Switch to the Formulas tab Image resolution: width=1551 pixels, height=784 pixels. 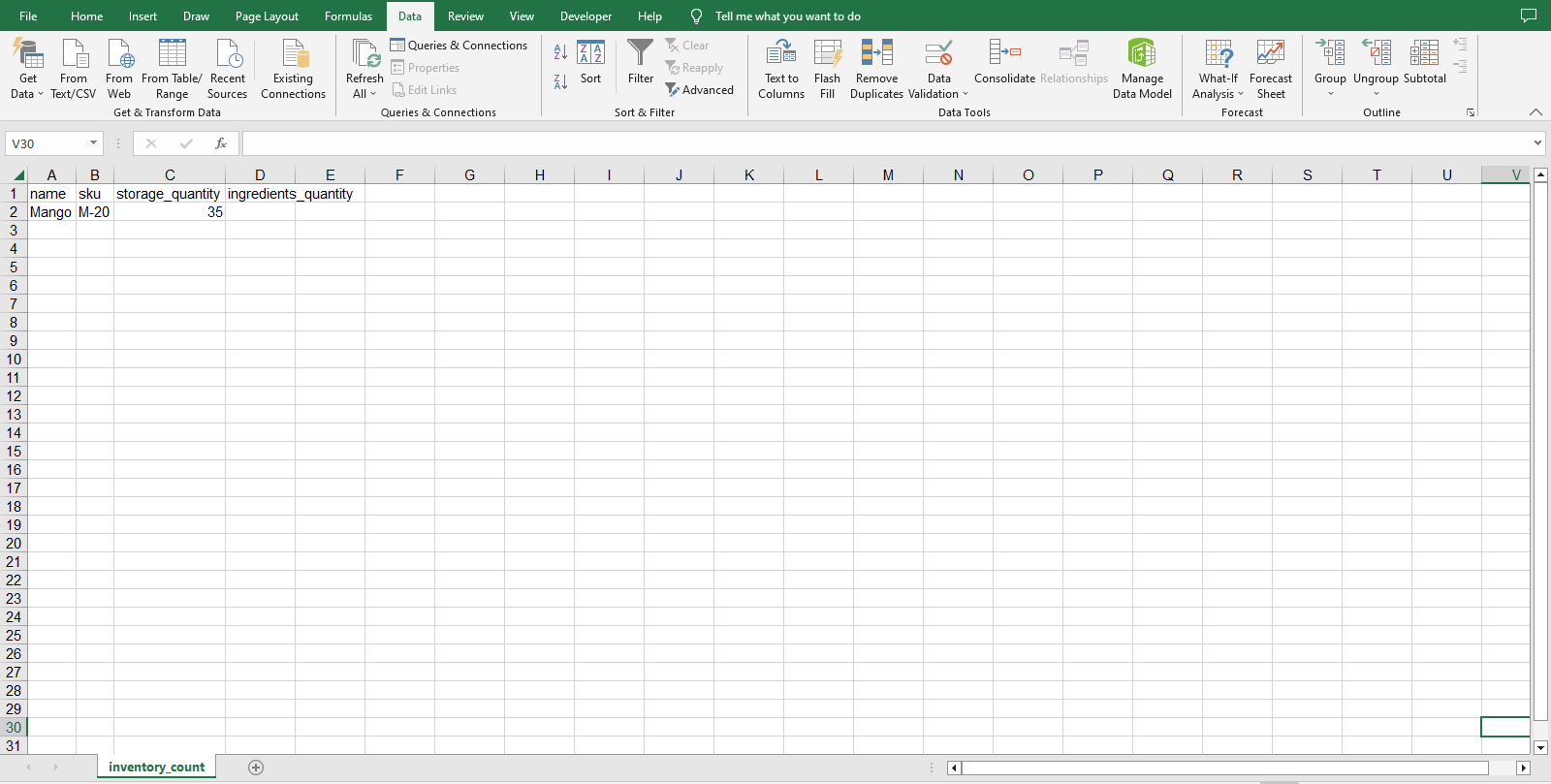[348, 16]
